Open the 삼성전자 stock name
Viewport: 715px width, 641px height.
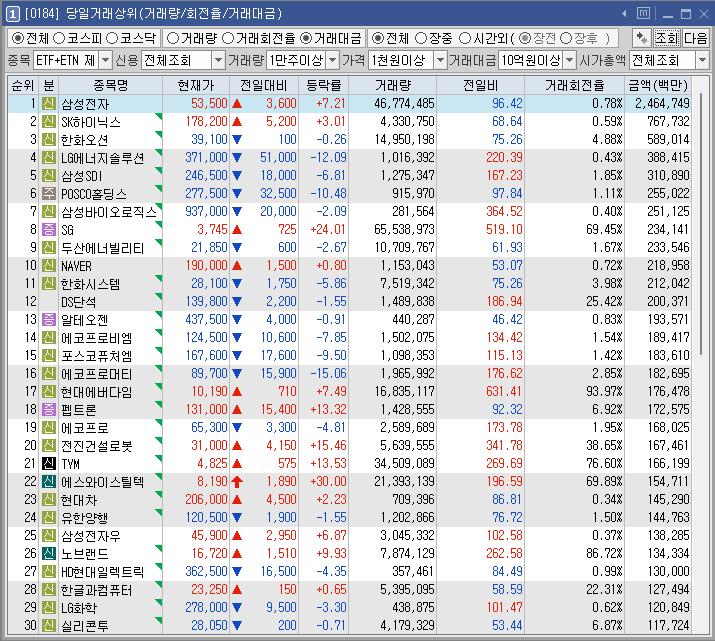tap(85, 104)
